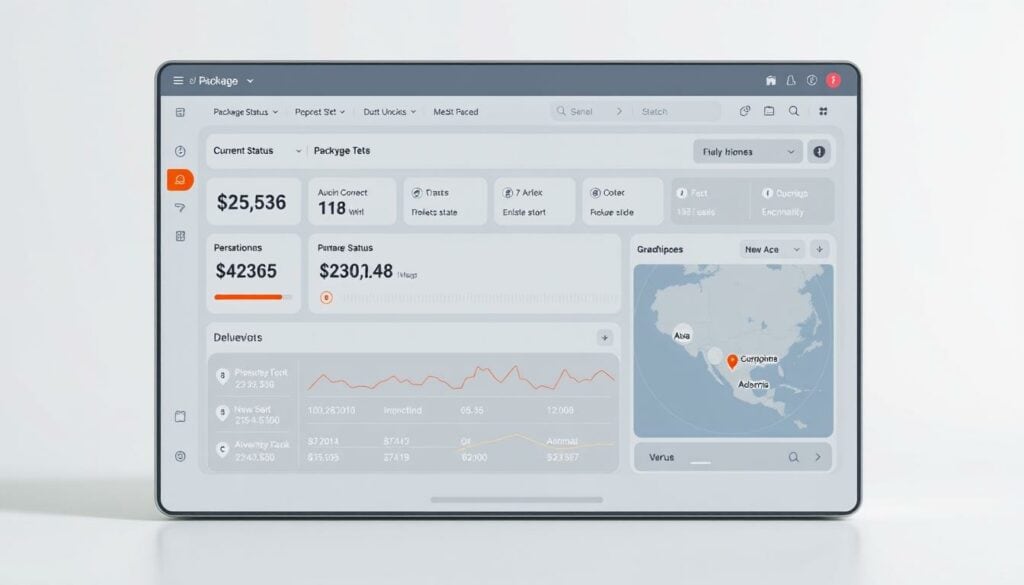Open notifications bell in the header
Viewport: 1024px width, 585px height.
click(x=791, y=80)
